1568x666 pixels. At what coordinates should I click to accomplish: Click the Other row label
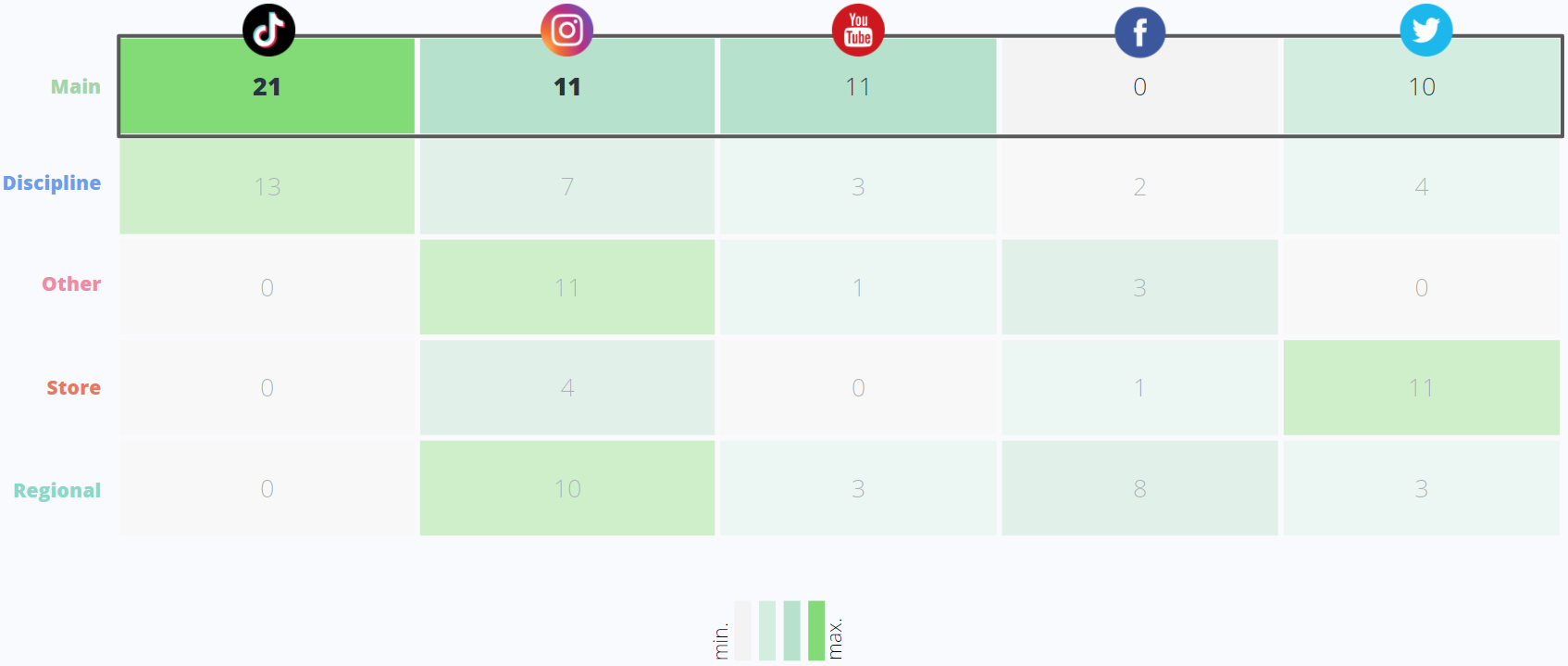pos(71,284)
